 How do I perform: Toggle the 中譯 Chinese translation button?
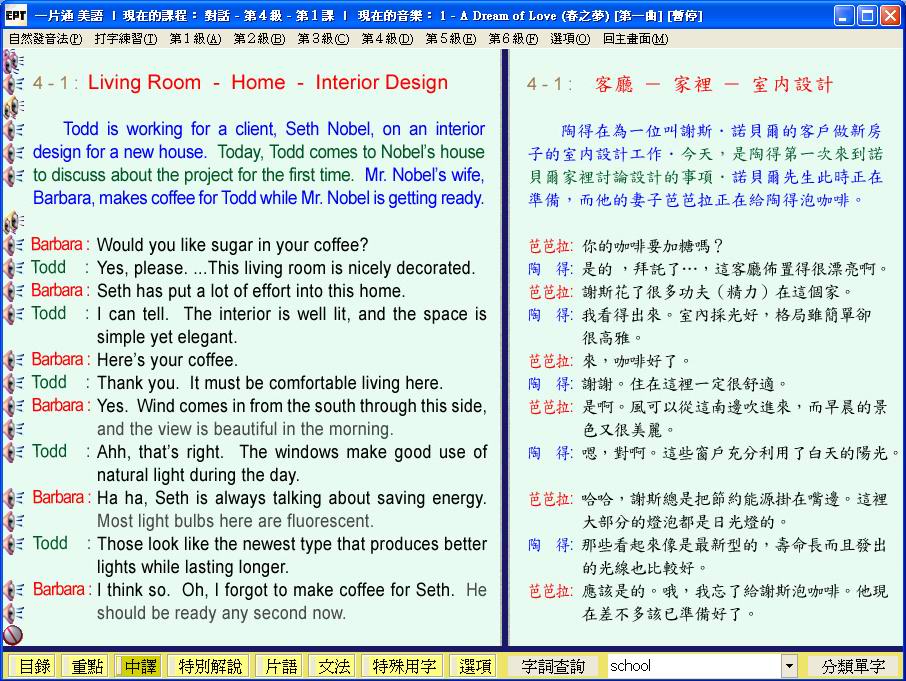(140, 666)
